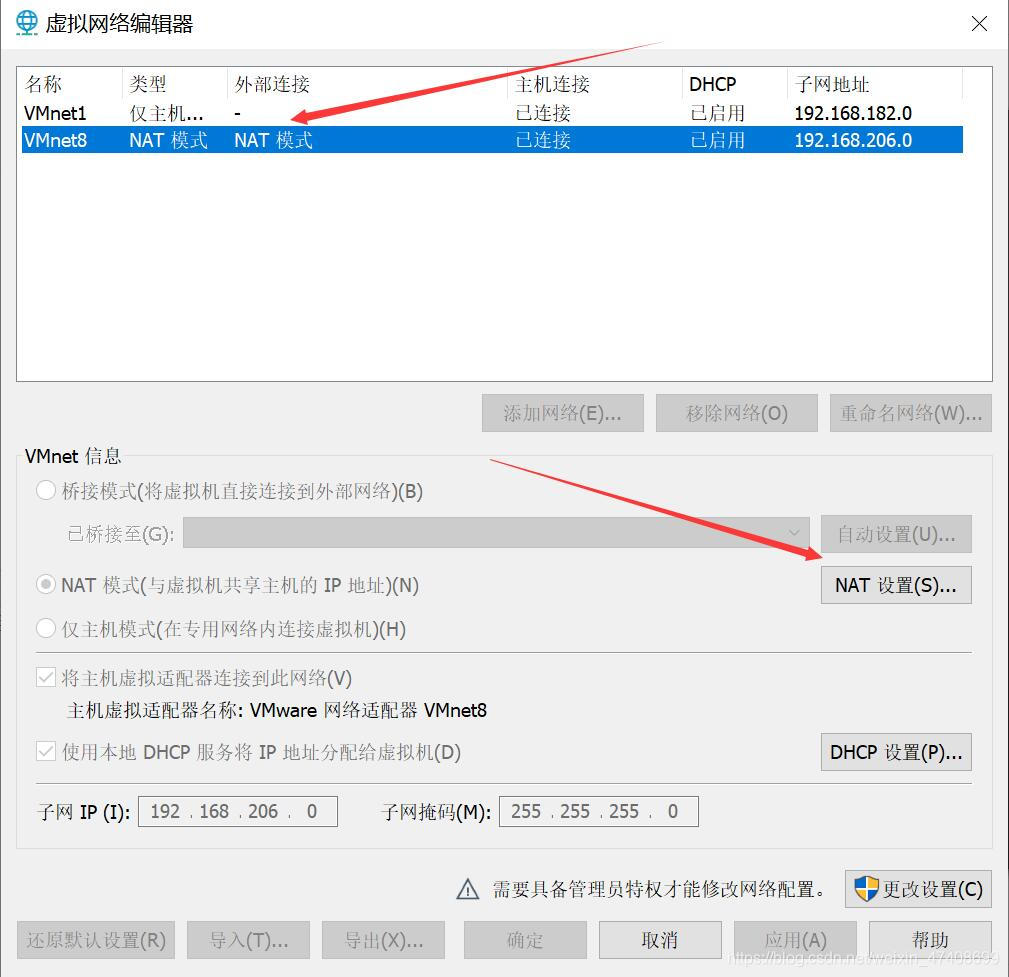Sort by the 类型 column header
1009x977 pixels.
tap(174, 84)
